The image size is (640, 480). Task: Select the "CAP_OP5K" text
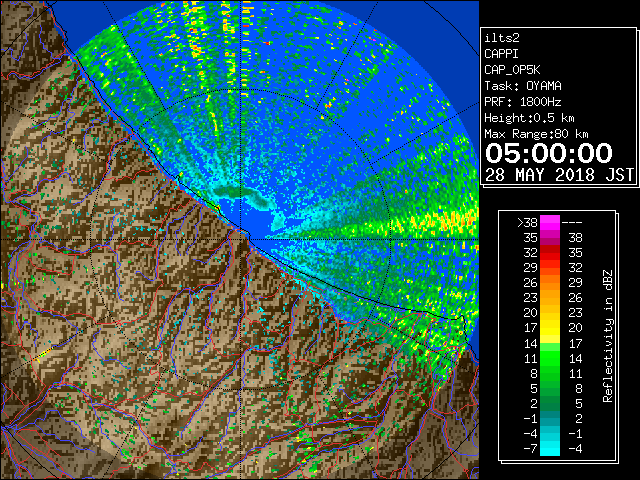click(512, 70)
